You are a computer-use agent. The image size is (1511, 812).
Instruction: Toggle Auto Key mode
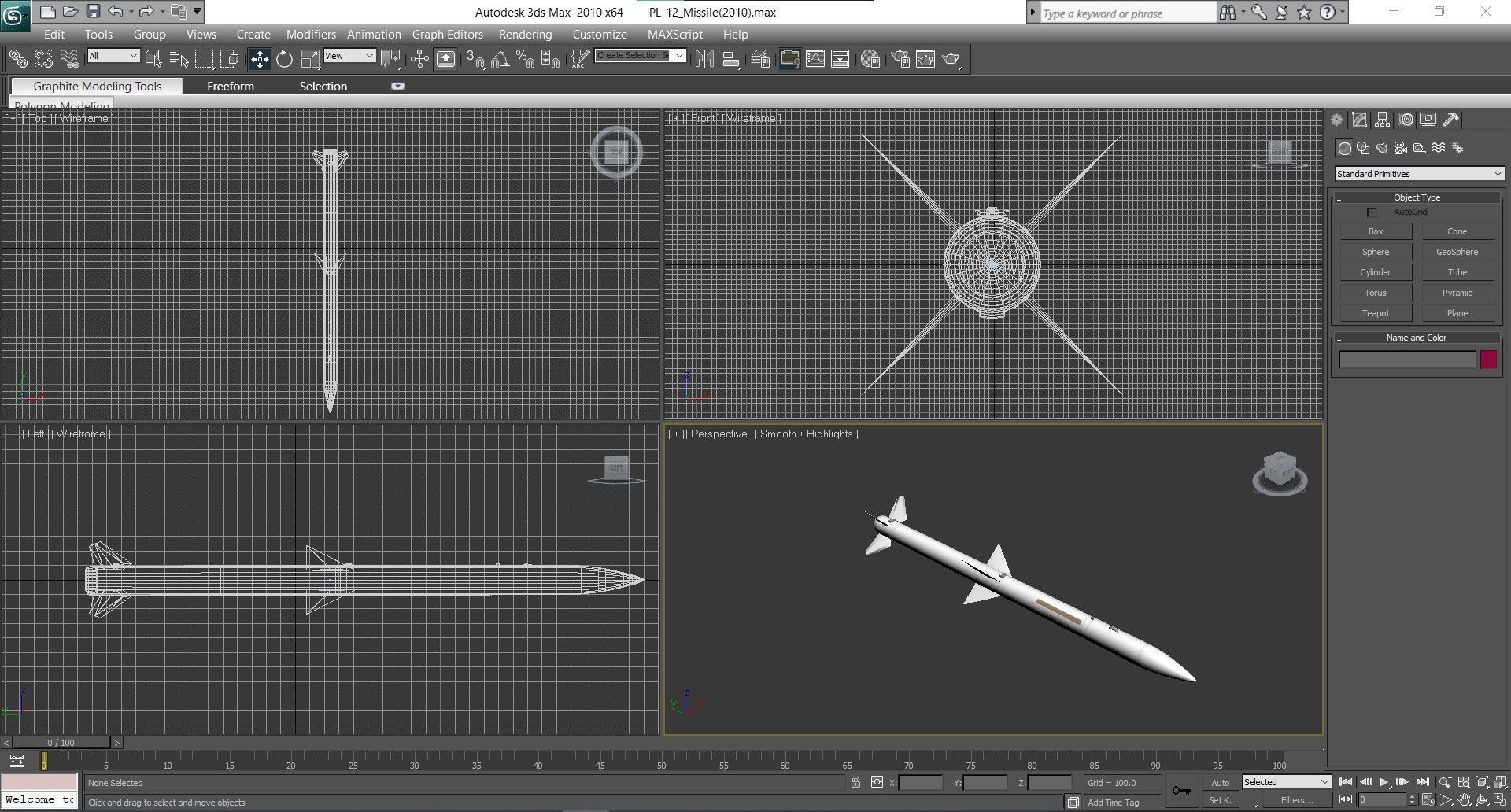tap(1220, 782)
